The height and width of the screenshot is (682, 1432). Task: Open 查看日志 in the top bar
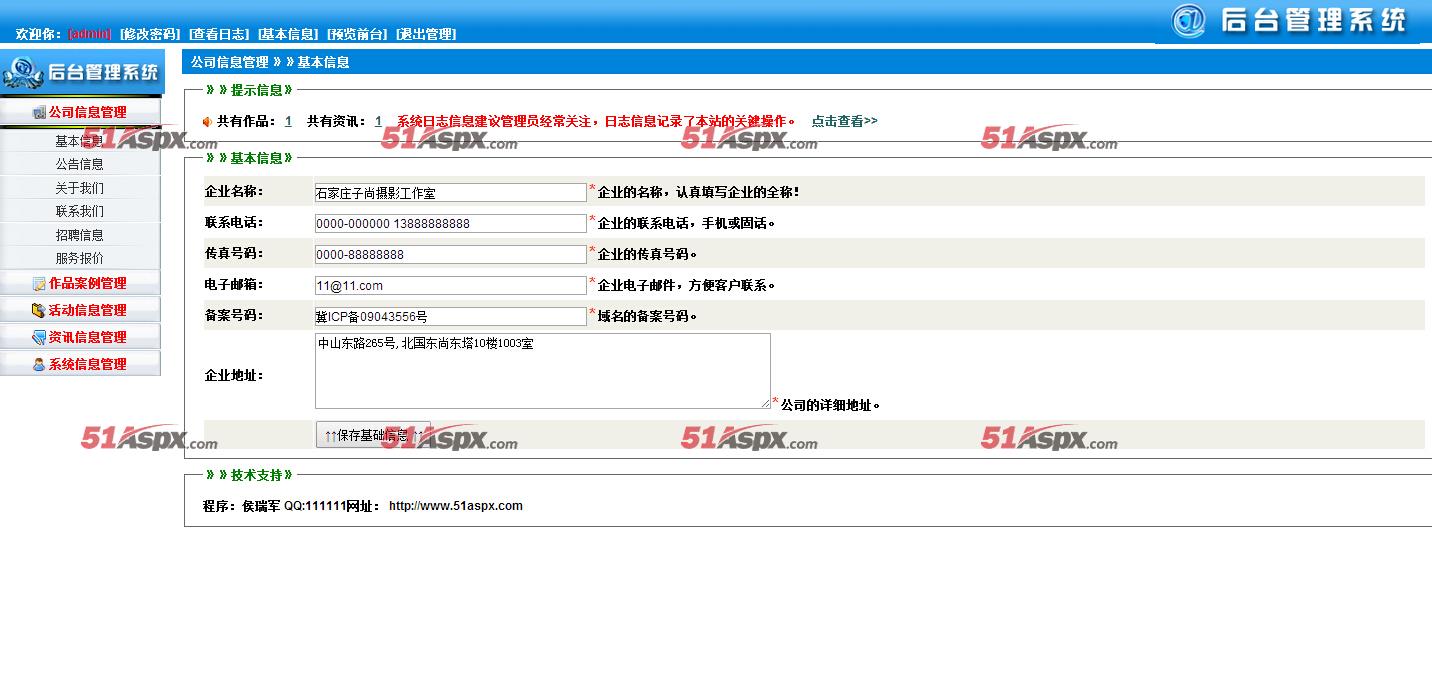pyautogui.click(x=219, y=34)
